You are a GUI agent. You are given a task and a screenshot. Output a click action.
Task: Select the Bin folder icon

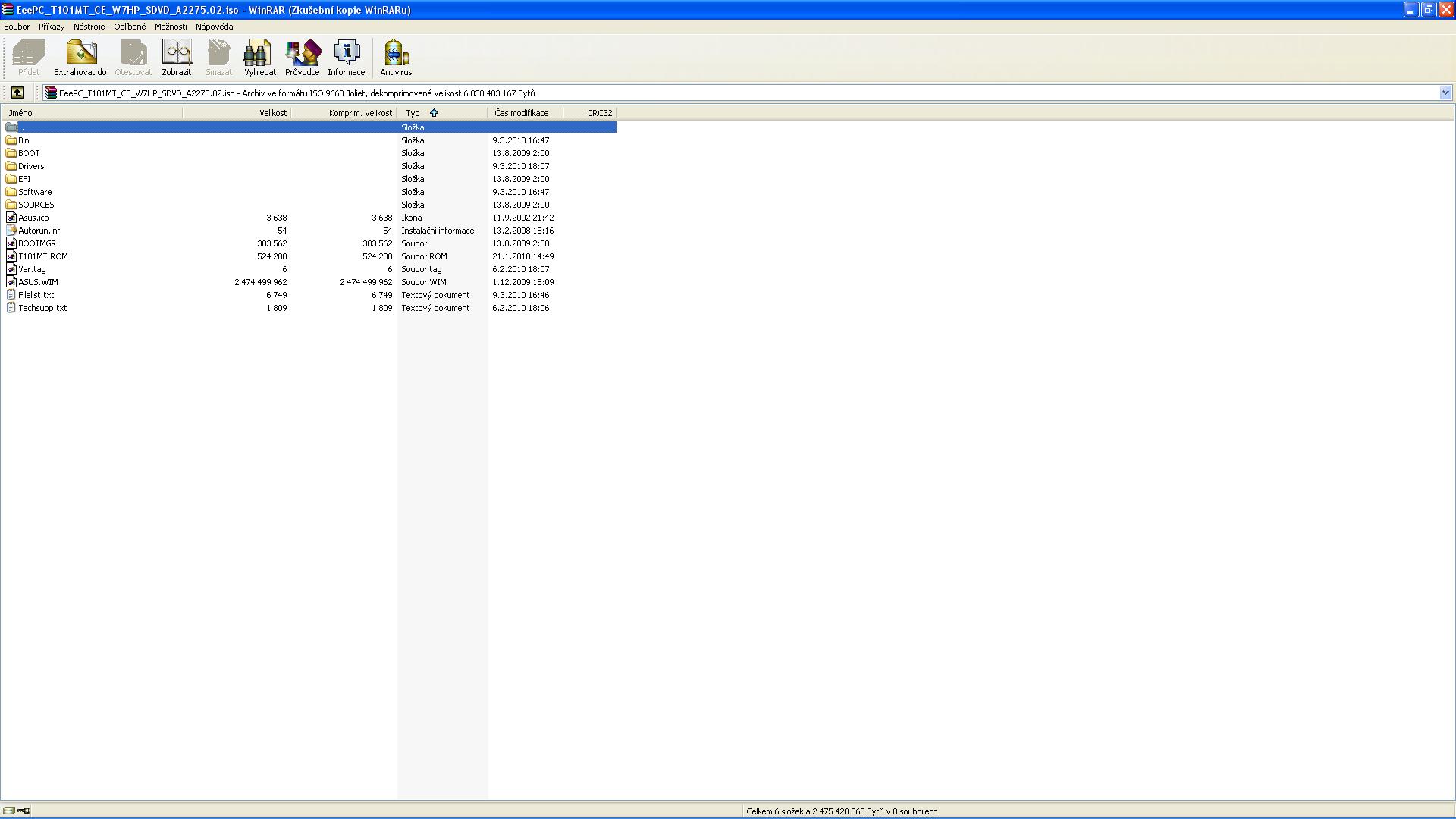click(11, 140)
